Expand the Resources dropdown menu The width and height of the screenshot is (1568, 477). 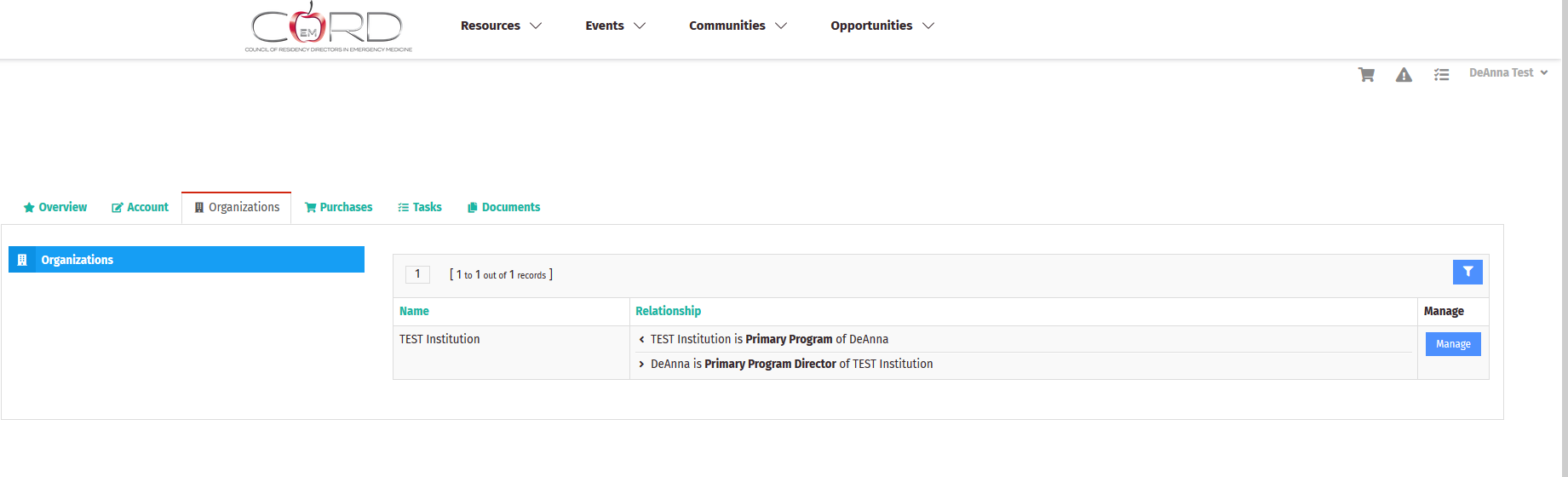tap(501, 26)
